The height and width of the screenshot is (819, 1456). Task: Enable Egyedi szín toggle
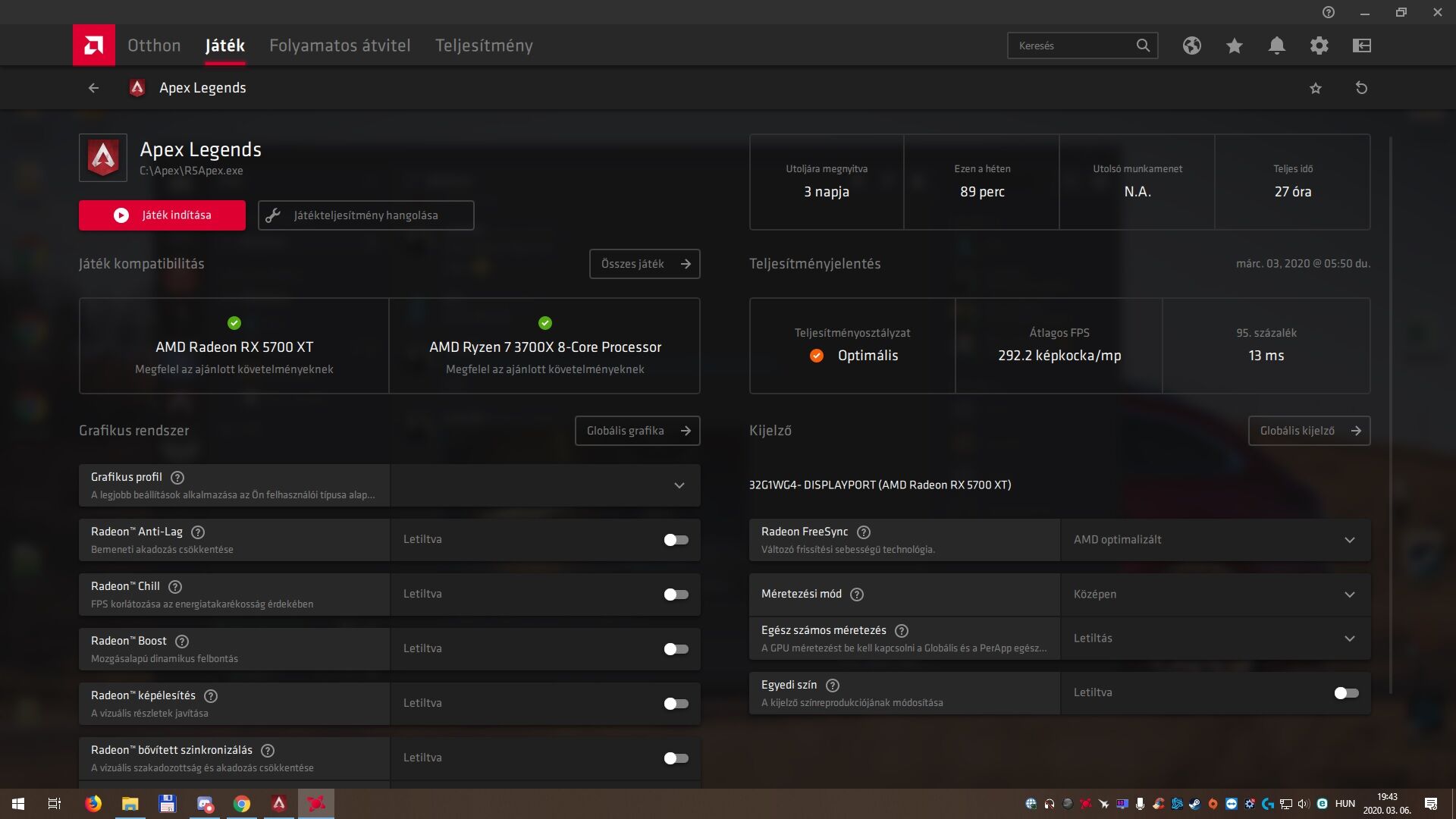coord(1347,693)
